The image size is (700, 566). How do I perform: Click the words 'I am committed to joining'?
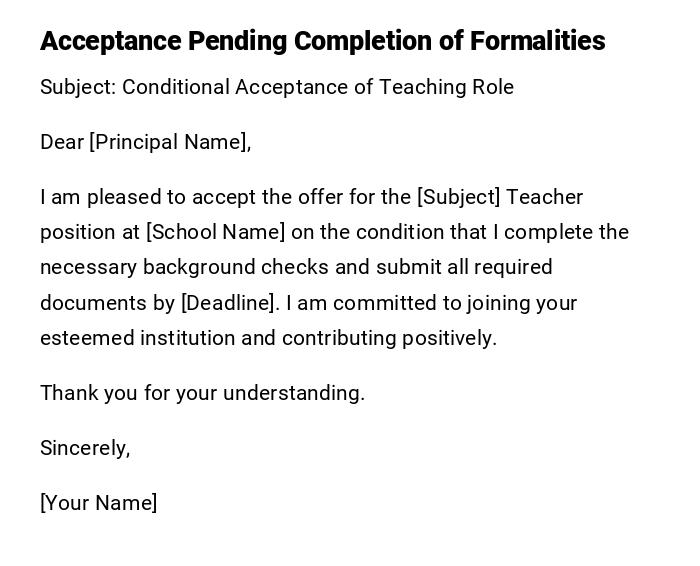click(397, 303)
